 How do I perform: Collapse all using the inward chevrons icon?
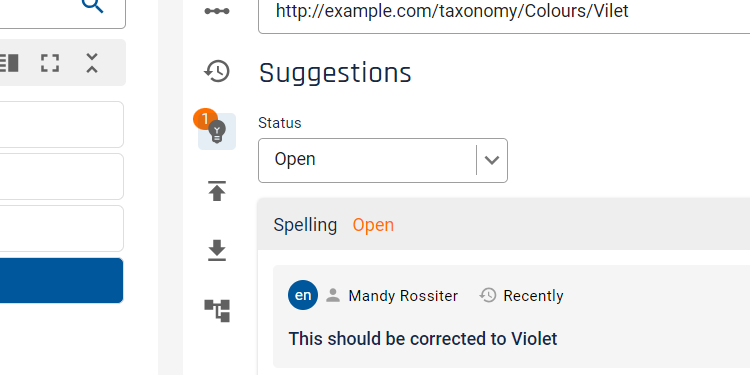click(92, 63)
